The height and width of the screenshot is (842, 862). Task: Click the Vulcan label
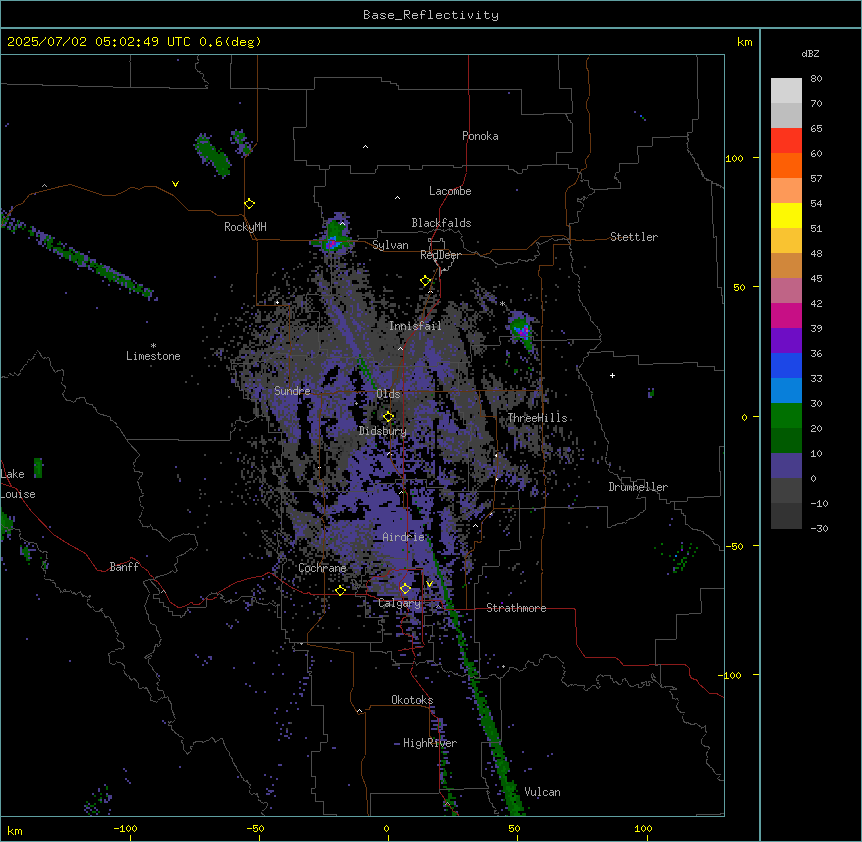543,792
